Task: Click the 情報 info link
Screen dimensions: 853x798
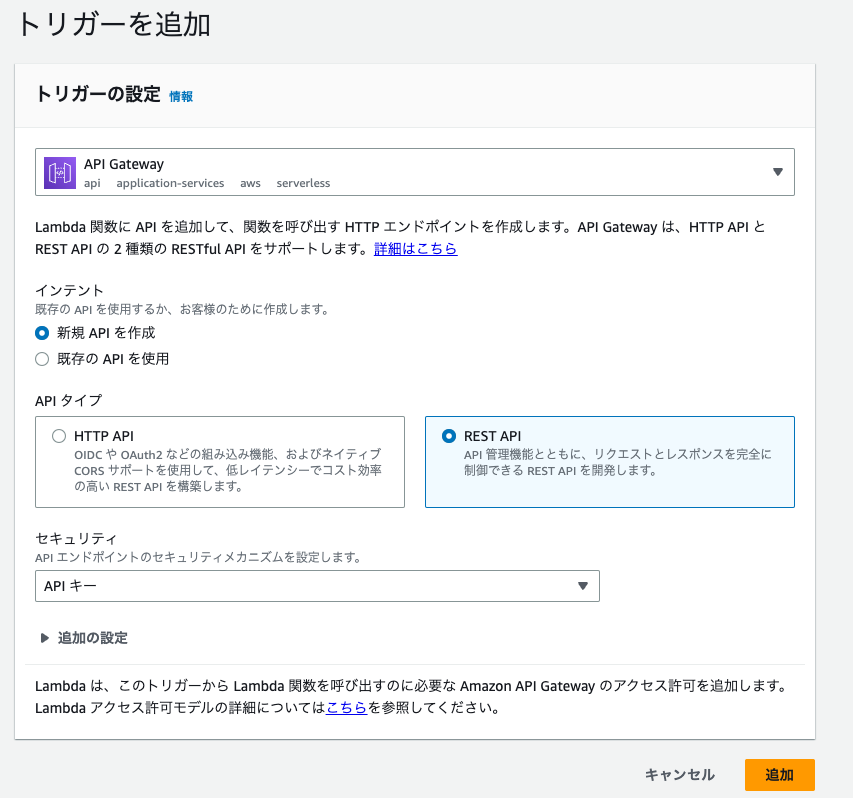Action: (x=181, y=96)
